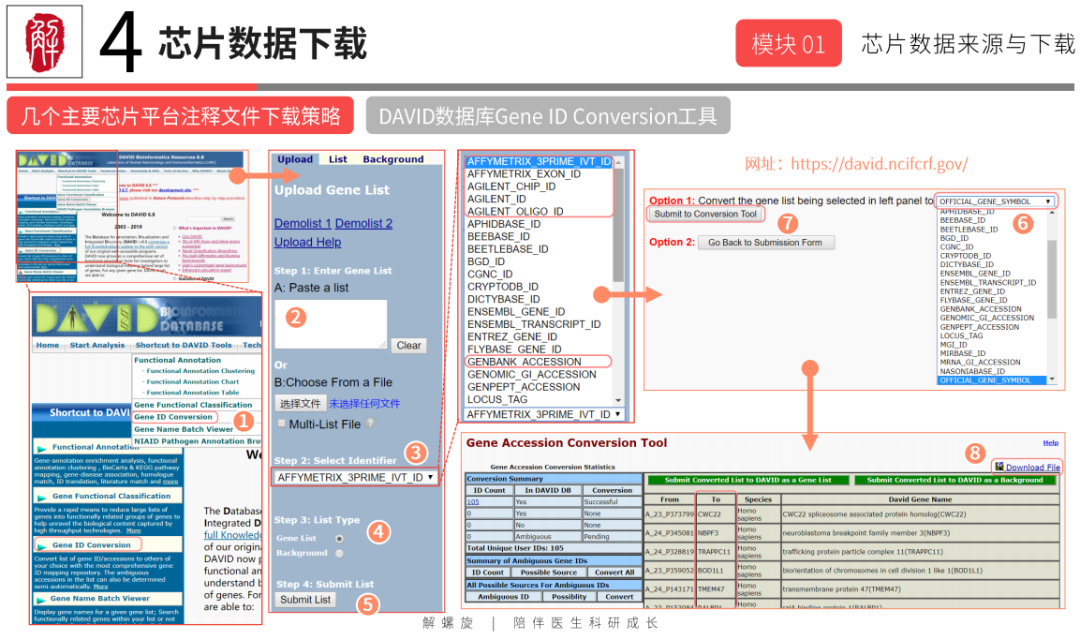The image size is (1080, 640).
Task: Choose Gene Name Batch Viewer in the shortcut menu
Action: 183,429
